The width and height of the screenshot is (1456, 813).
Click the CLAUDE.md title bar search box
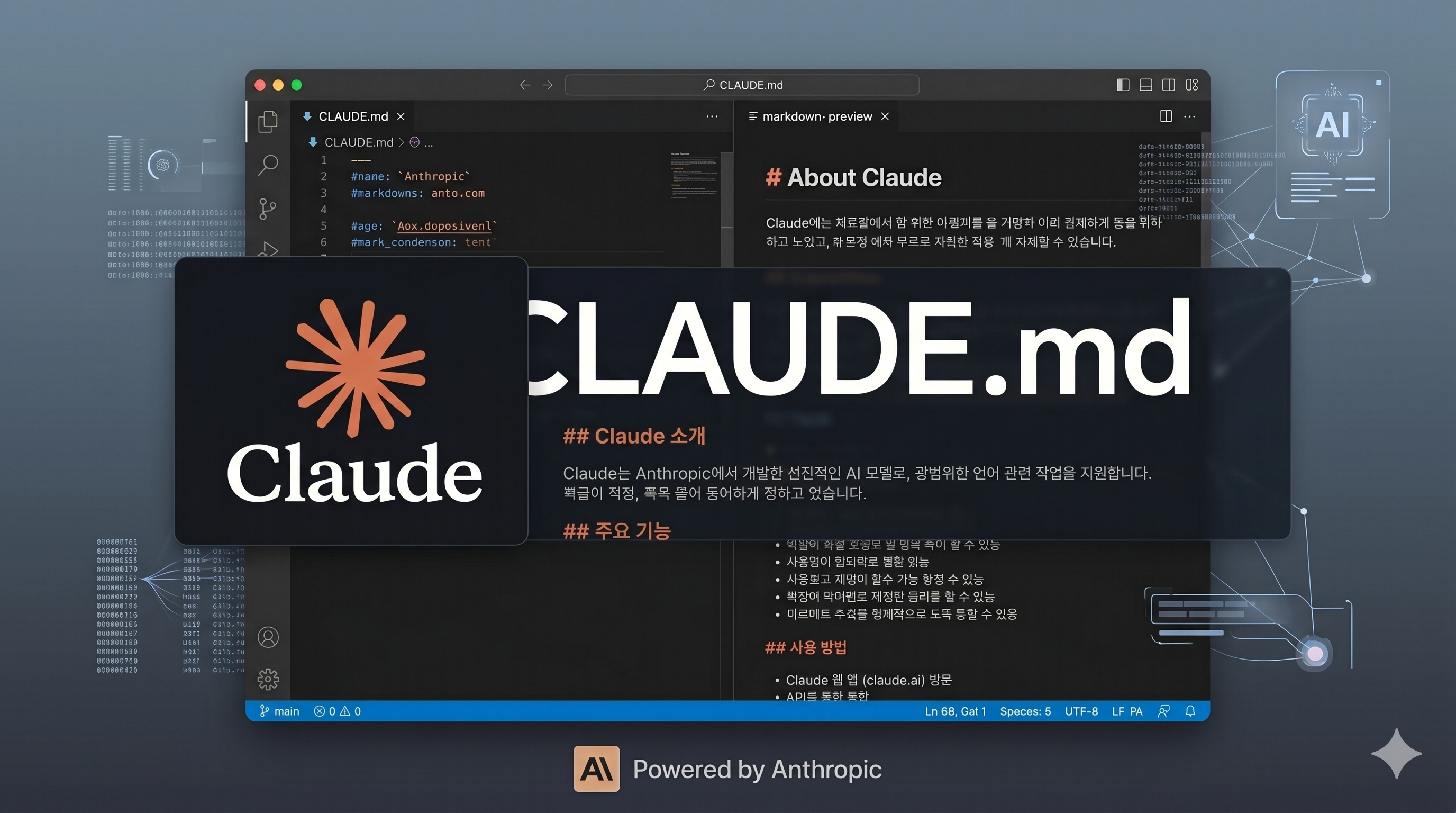click(742, 85)
